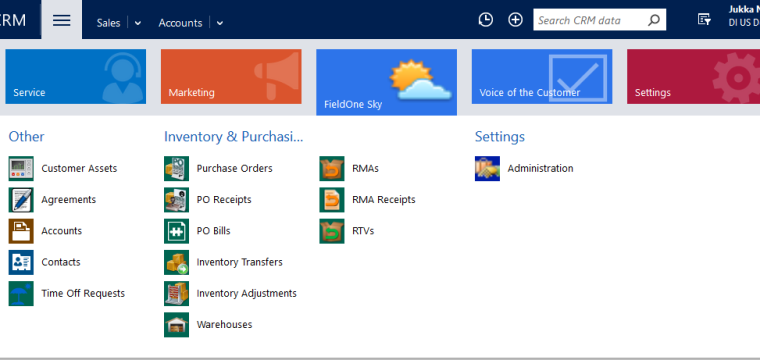Click the RTVs box icon

(x=332, y=231)
